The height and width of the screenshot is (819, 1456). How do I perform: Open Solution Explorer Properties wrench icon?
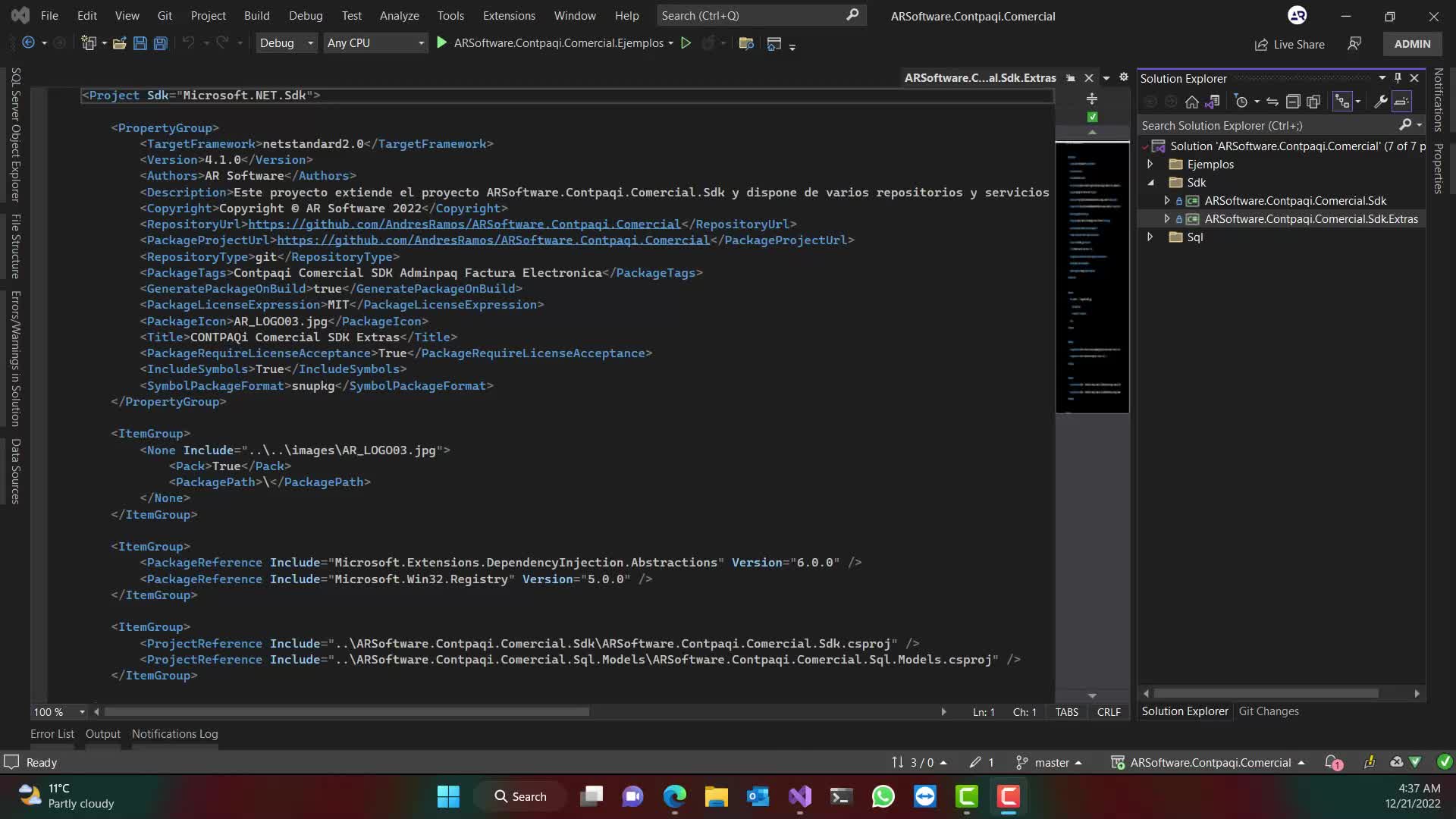(x=1381, y=102)
